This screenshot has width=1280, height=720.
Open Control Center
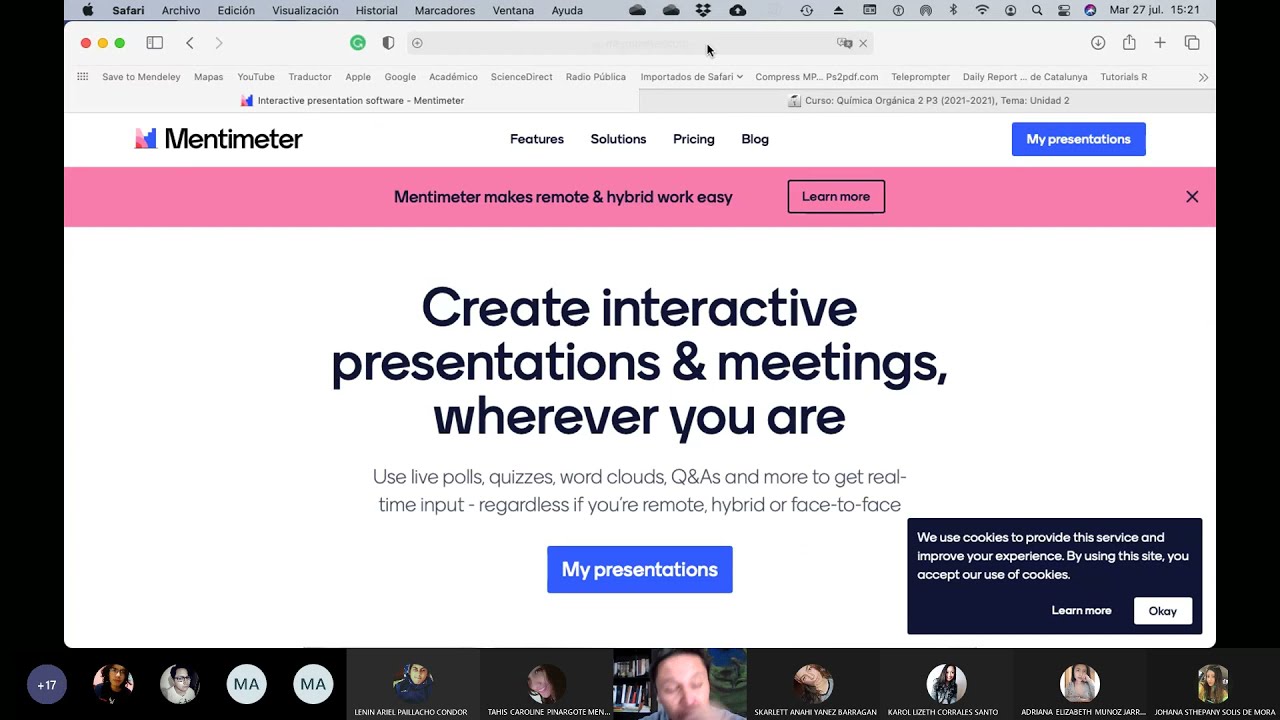tap(1064, 10)
